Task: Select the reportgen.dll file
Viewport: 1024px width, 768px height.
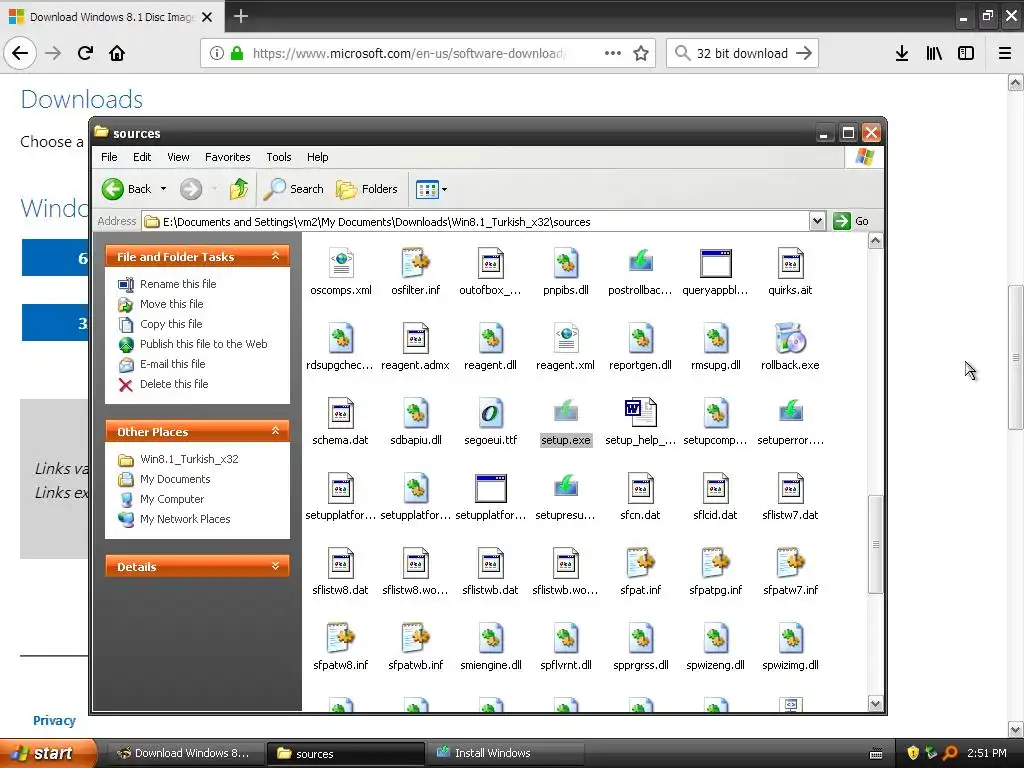Action: tap(641, 347)
